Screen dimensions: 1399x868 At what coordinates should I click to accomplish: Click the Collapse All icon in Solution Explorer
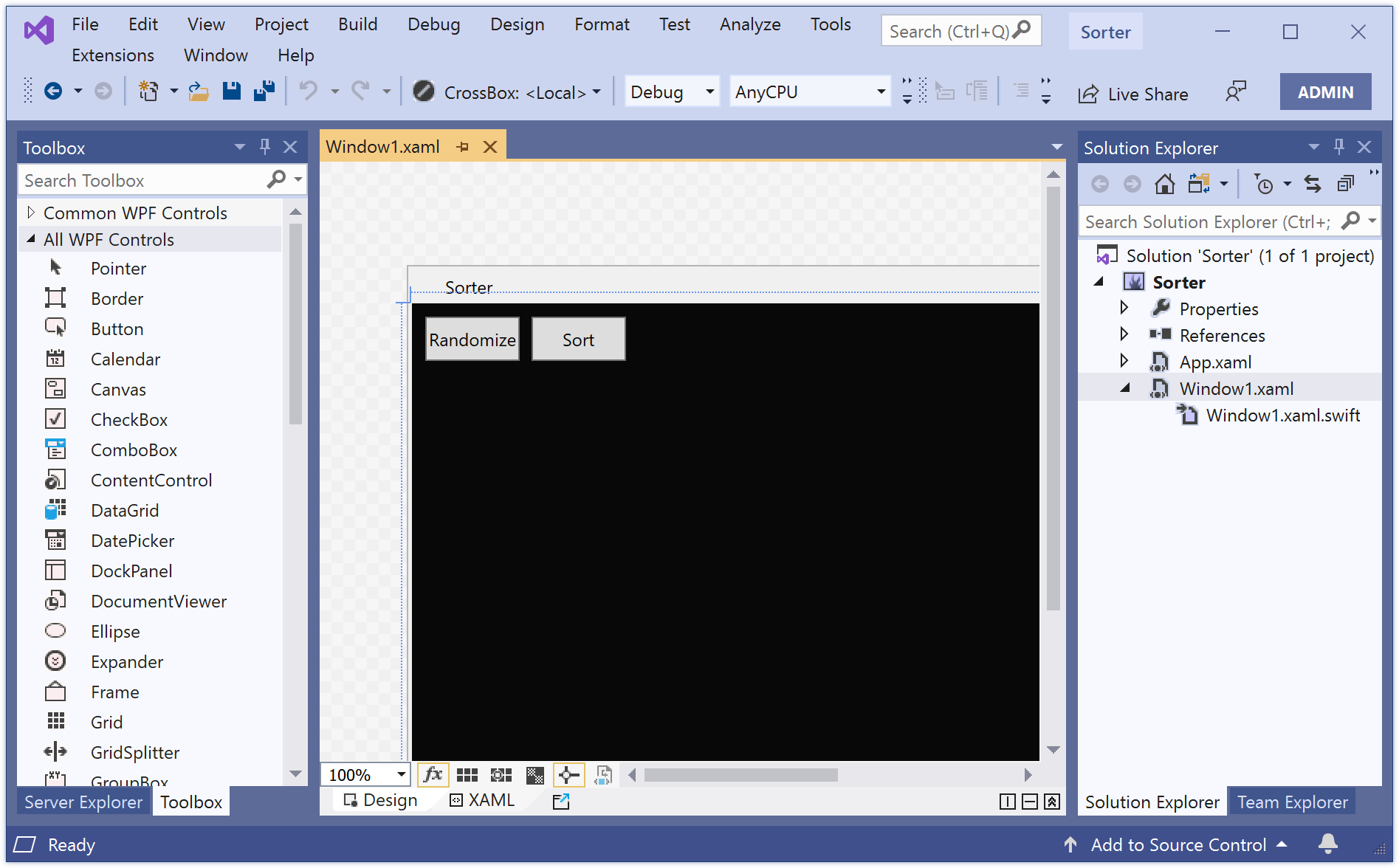[x=1346, y=184]
